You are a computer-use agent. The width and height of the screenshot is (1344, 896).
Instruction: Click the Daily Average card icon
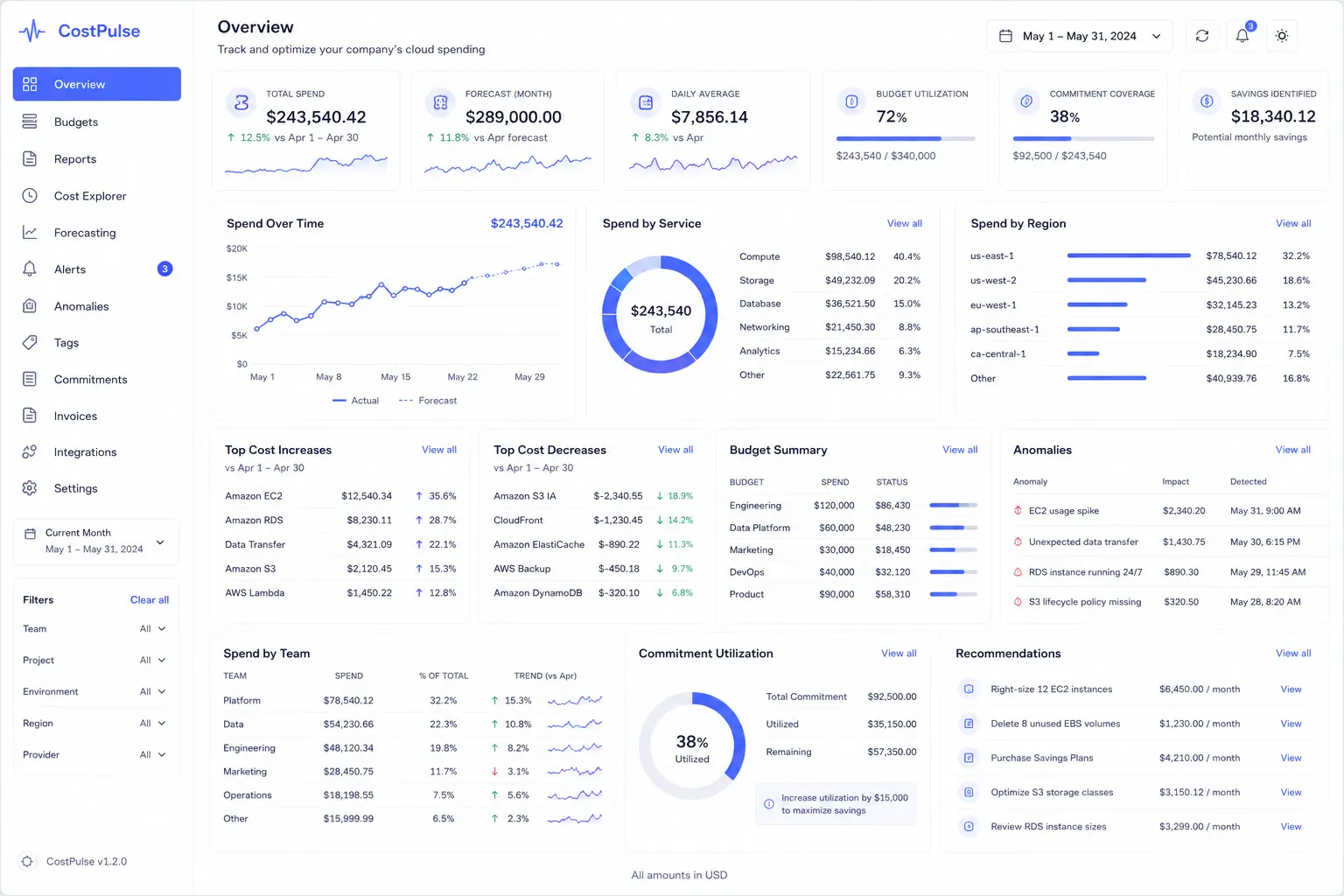[646, 102]
